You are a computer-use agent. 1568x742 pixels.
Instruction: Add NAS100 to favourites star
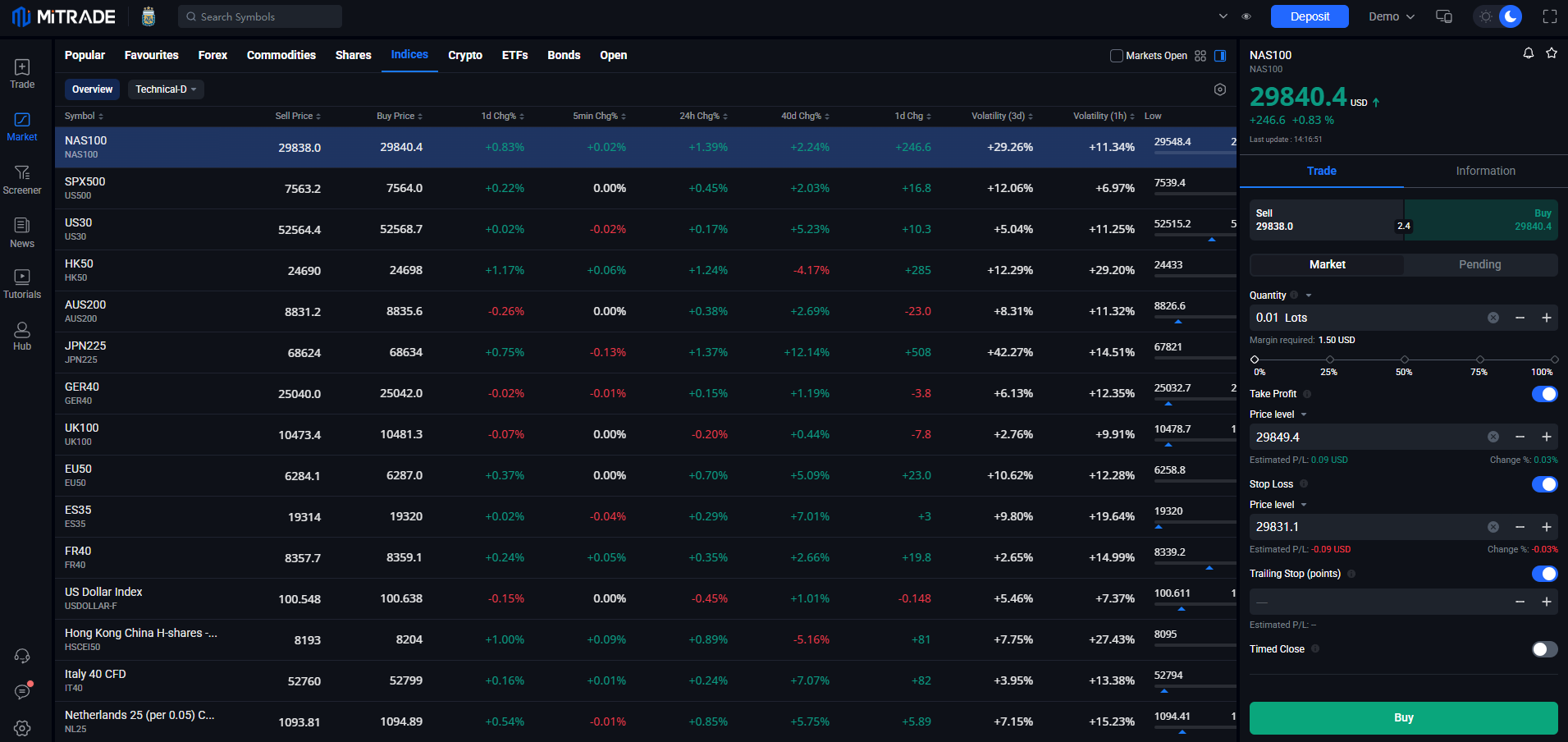pos(1552,53)
